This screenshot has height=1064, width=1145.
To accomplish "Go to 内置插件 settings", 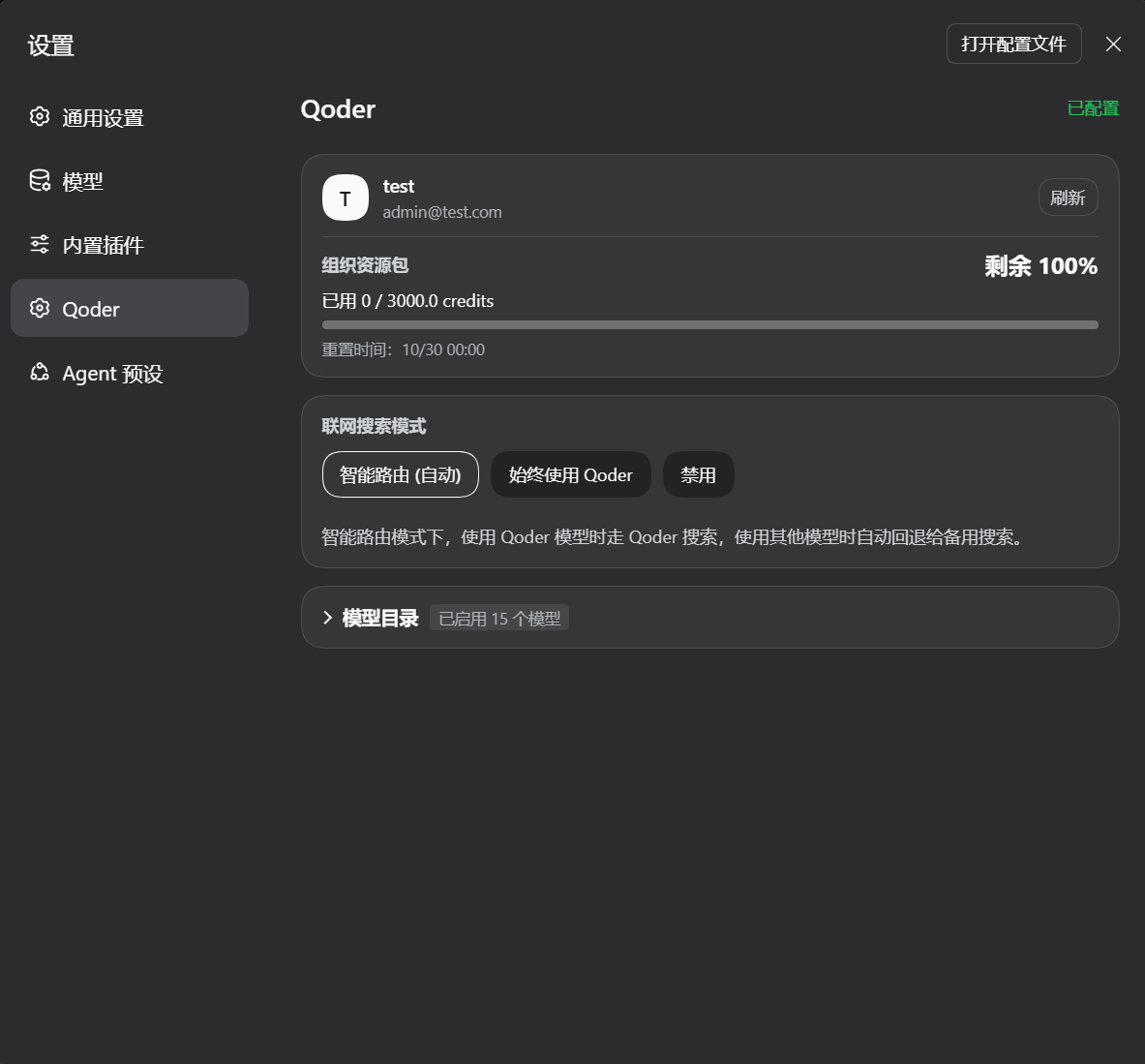I will point(130,245).
